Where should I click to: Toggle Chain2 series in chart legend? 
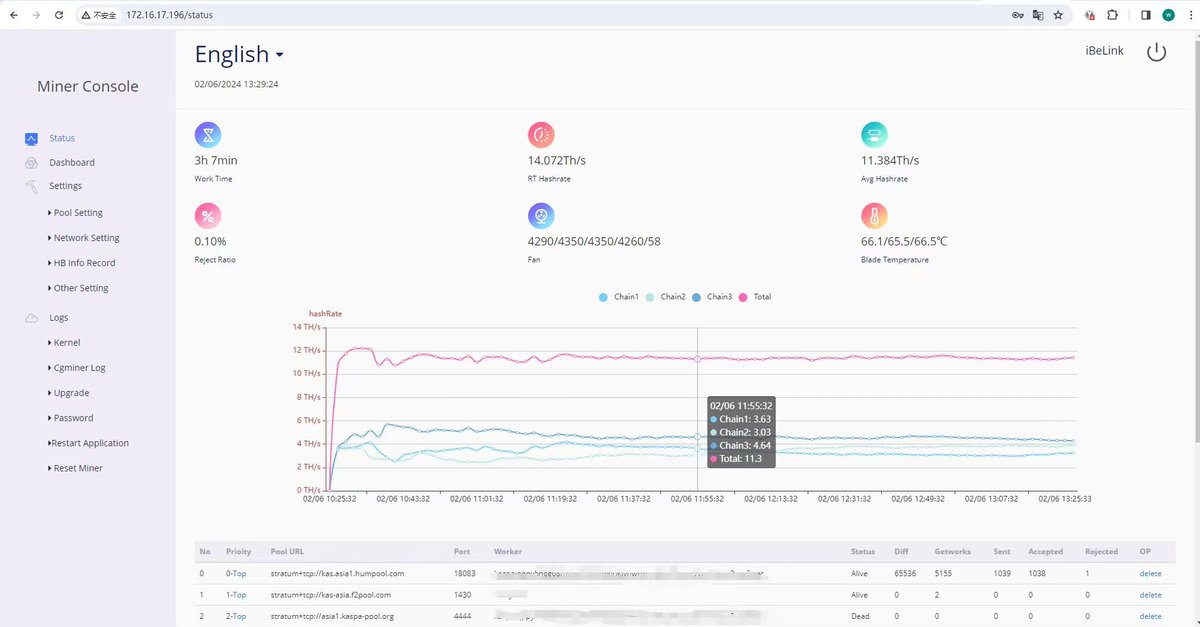(665, 297)
